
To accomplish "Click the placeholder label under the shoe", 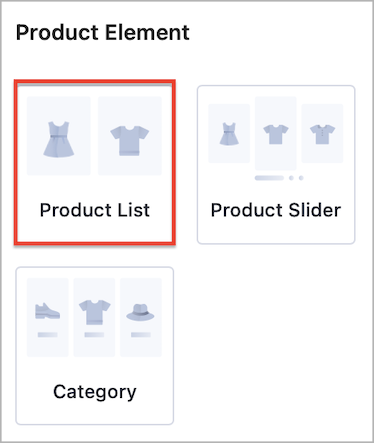I will click(47, 335).
